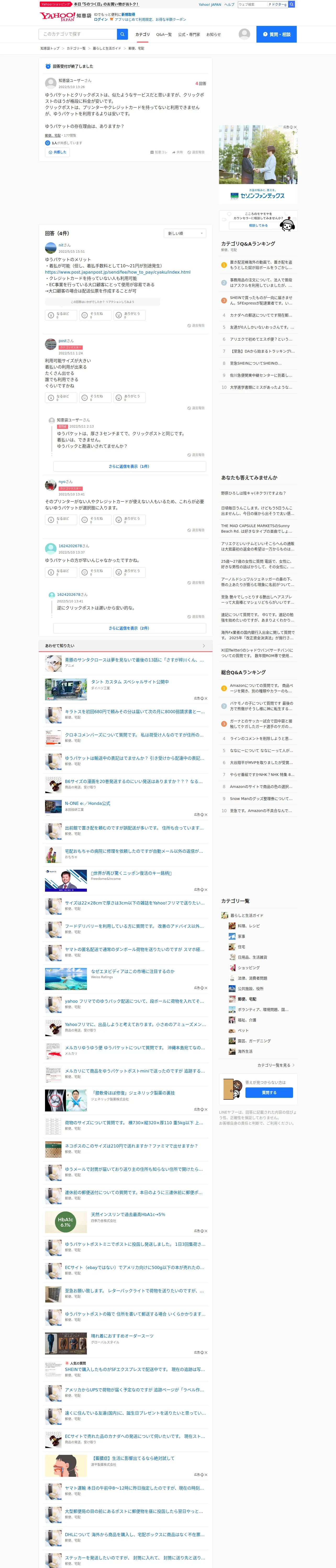Open Yahoo!ショッピング banner label
This screenshot has height=1568, width=336.
click(55, 4)
